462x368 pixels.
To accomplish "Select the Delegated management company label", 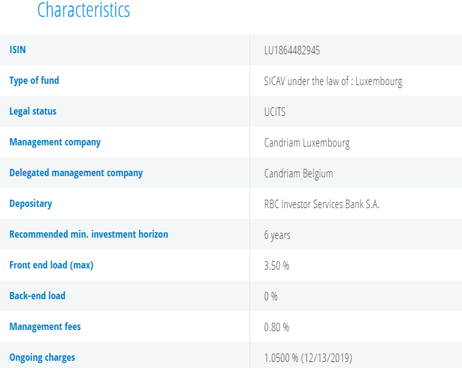I will coord(76,173).
